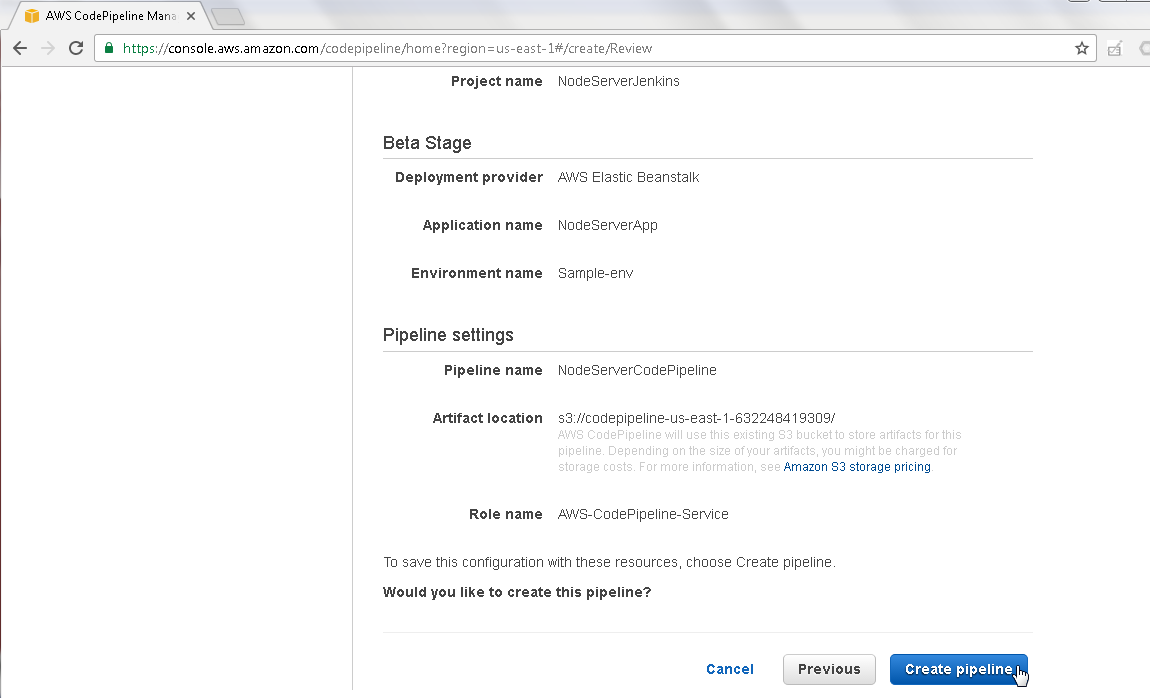
Task: Click the Previous button
Action: [x=829, y=669]
